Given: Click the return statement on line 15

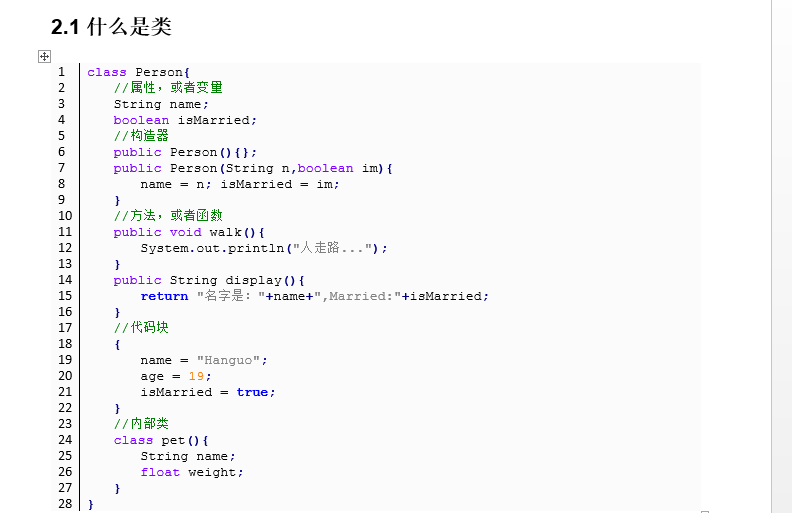Looking at the screenshot, I should [x=314, y=296].
